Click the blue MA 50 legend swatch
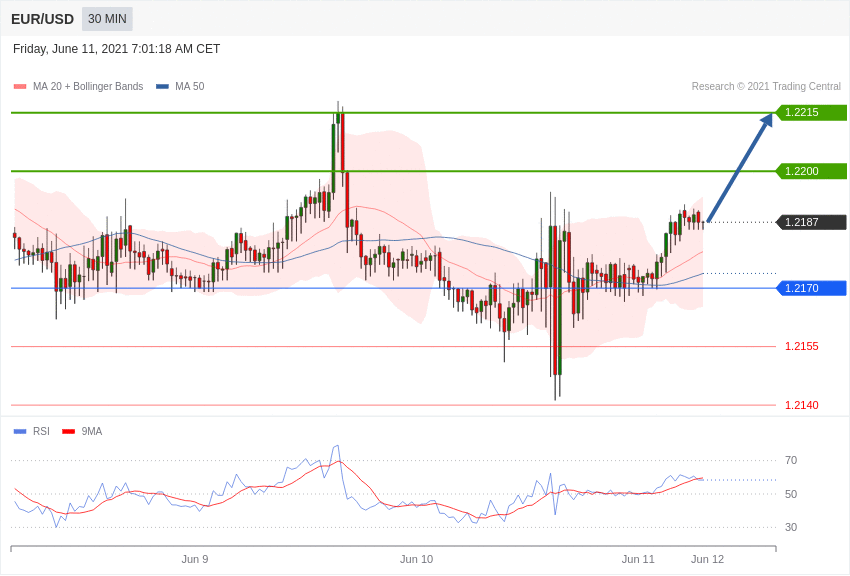Viewport: 850px width, 576px height. point(162,87)
